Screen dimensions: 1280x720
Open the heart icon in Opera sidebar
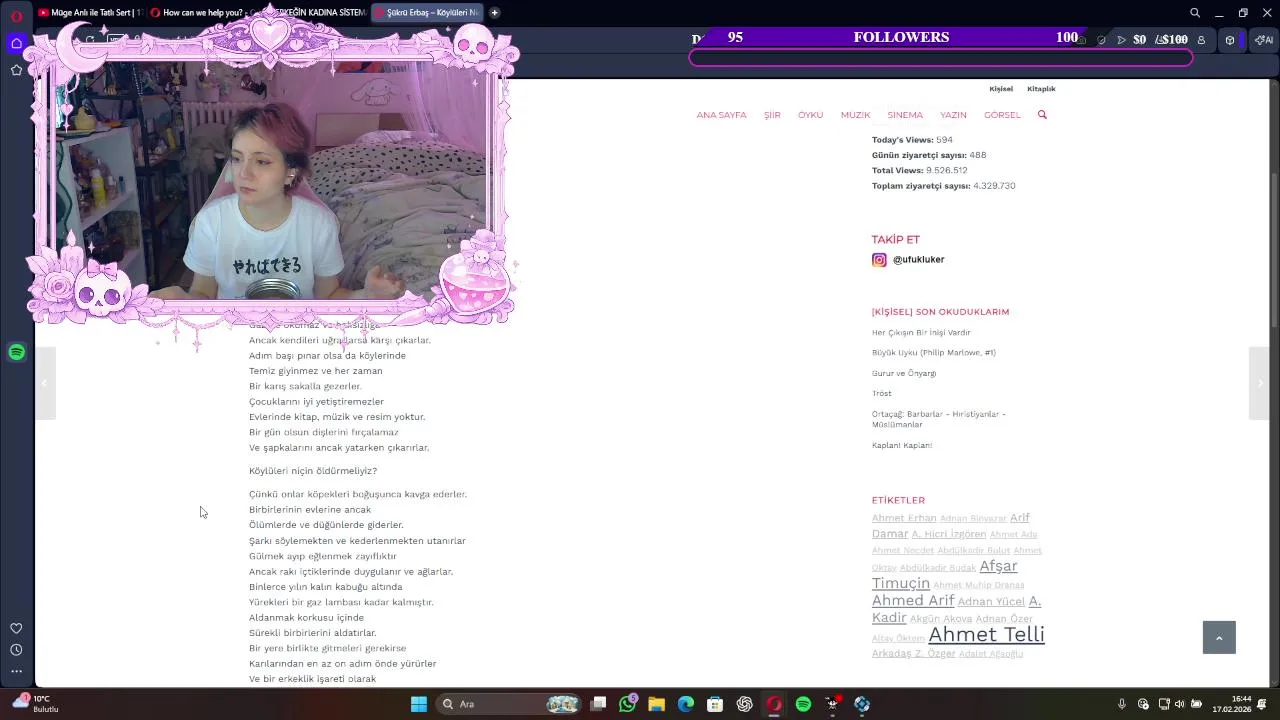pos(16,628)
